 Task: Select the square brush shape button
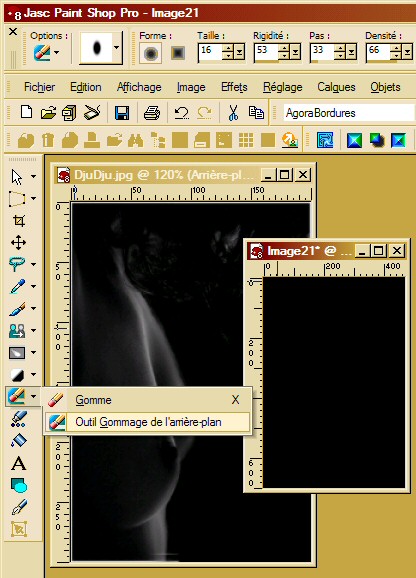[x=178, y=54]
